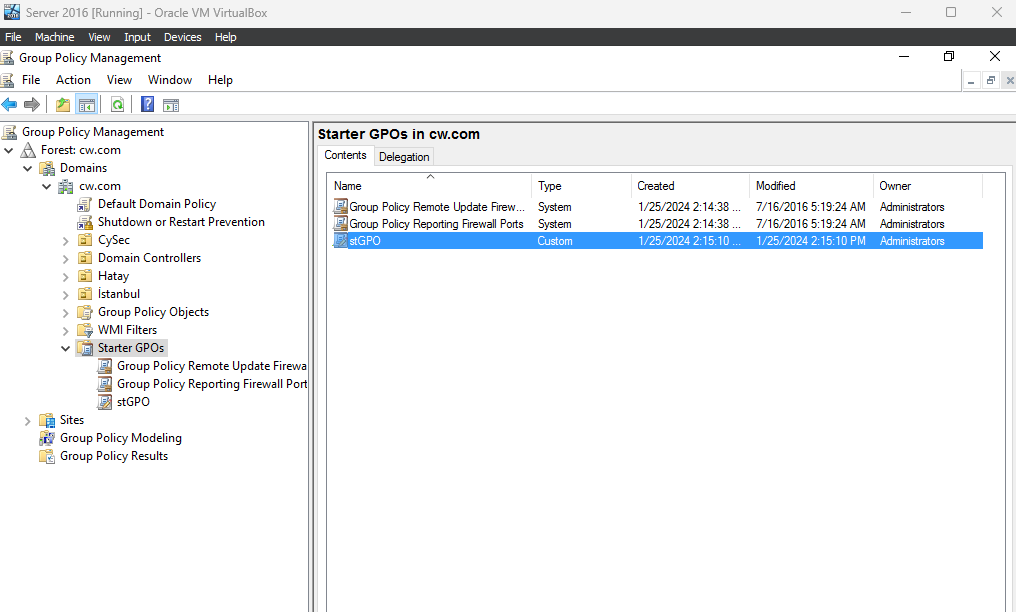Select the stGPO row in the list
Image resolution: width=1016 pixels, height=612 pixels.
(x=657, y=241)
